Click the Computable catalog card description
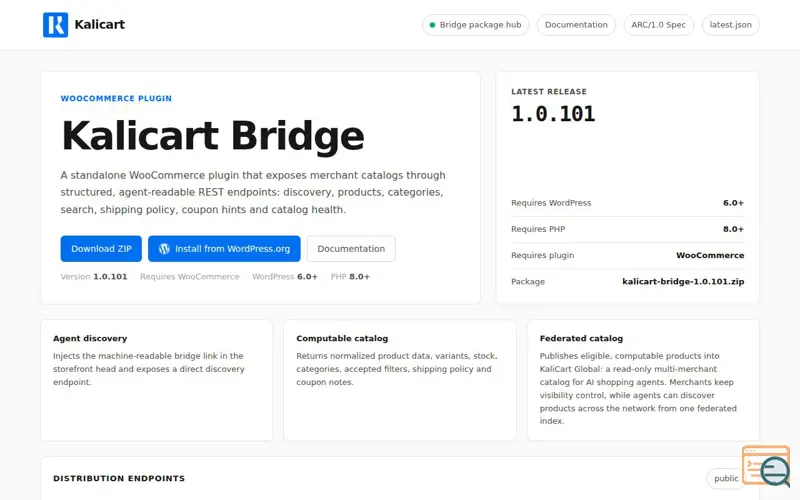800x500 pixels. point(397,369)
